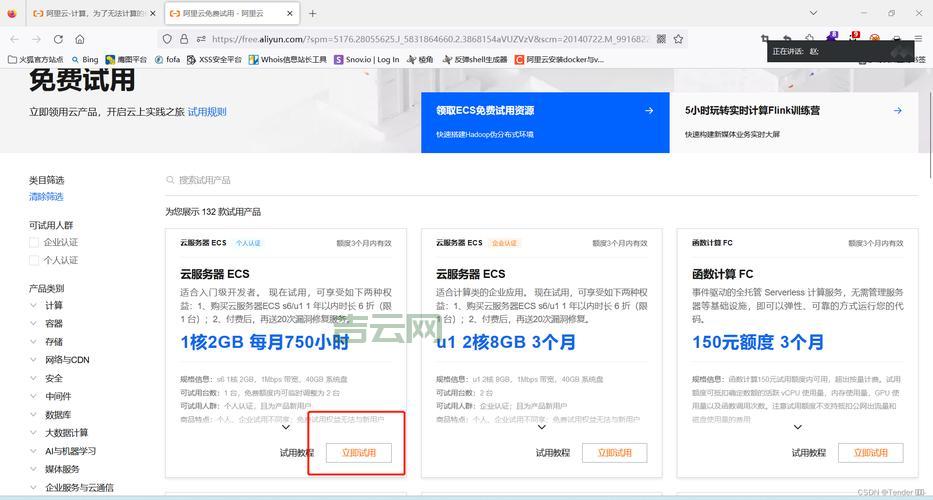
Task: Open the 5小时玩转实时计算Flink训练营 banner
Action: point(794,122)
